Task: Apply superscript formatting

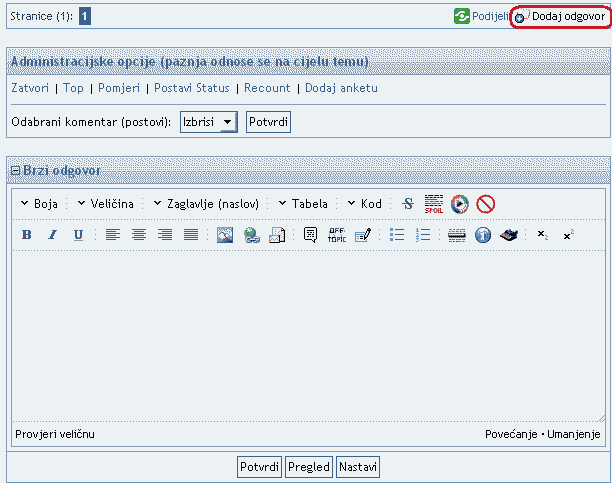Action: (568, 235)
